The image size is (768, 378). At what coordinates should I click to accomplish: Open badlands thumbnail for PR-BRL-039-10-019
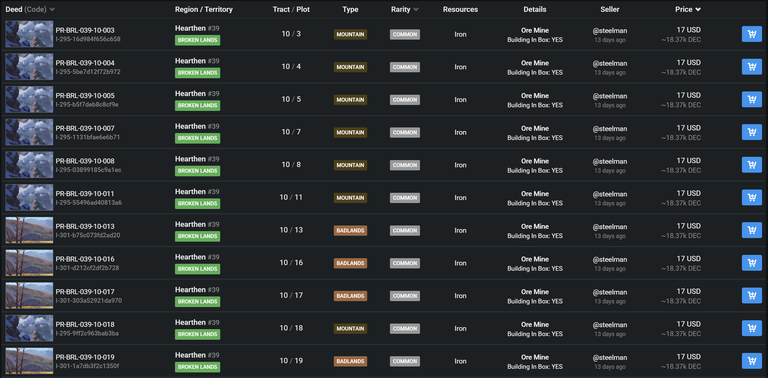click(29, 361)
